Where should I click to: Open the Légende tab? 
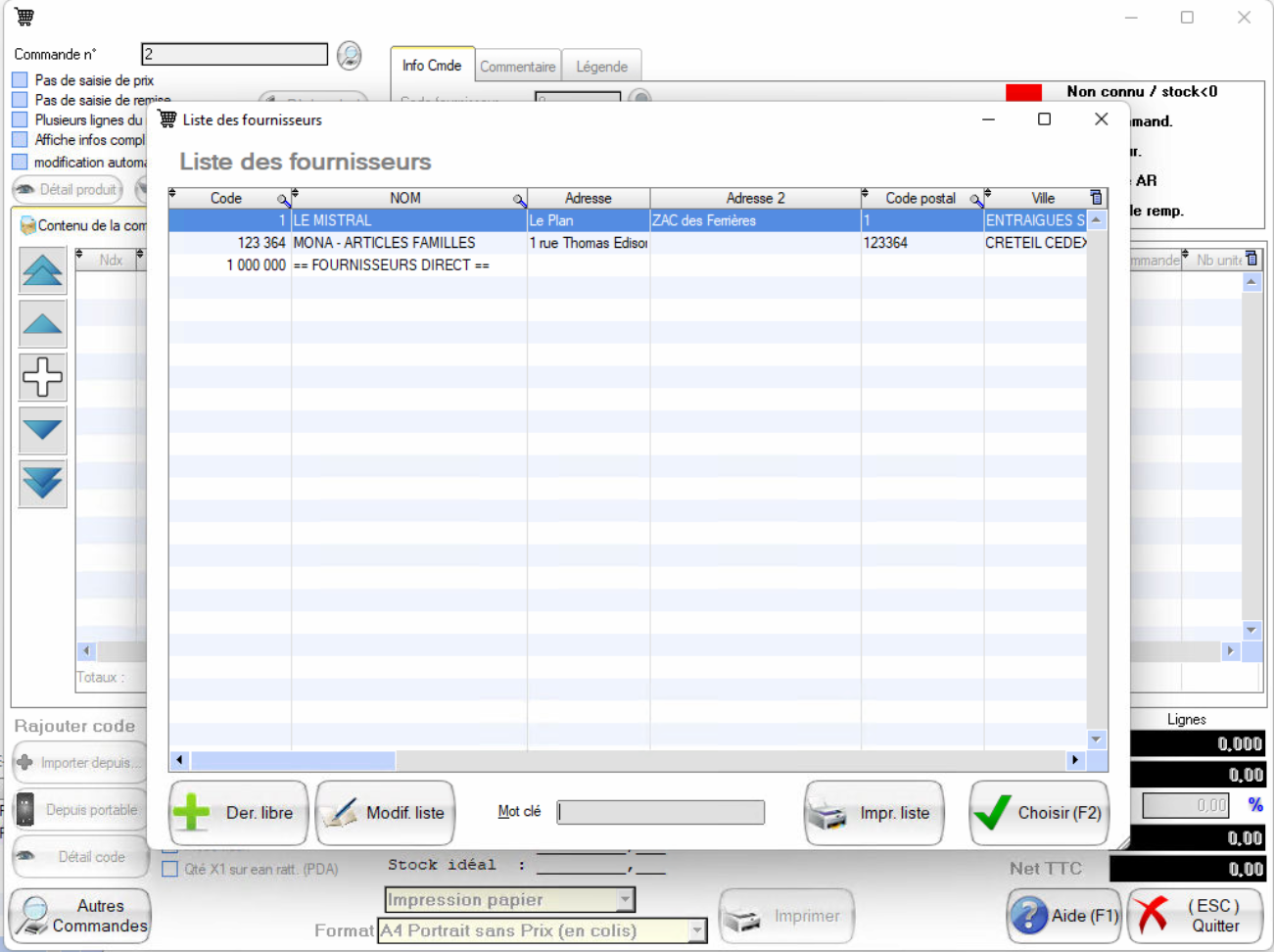601,67
